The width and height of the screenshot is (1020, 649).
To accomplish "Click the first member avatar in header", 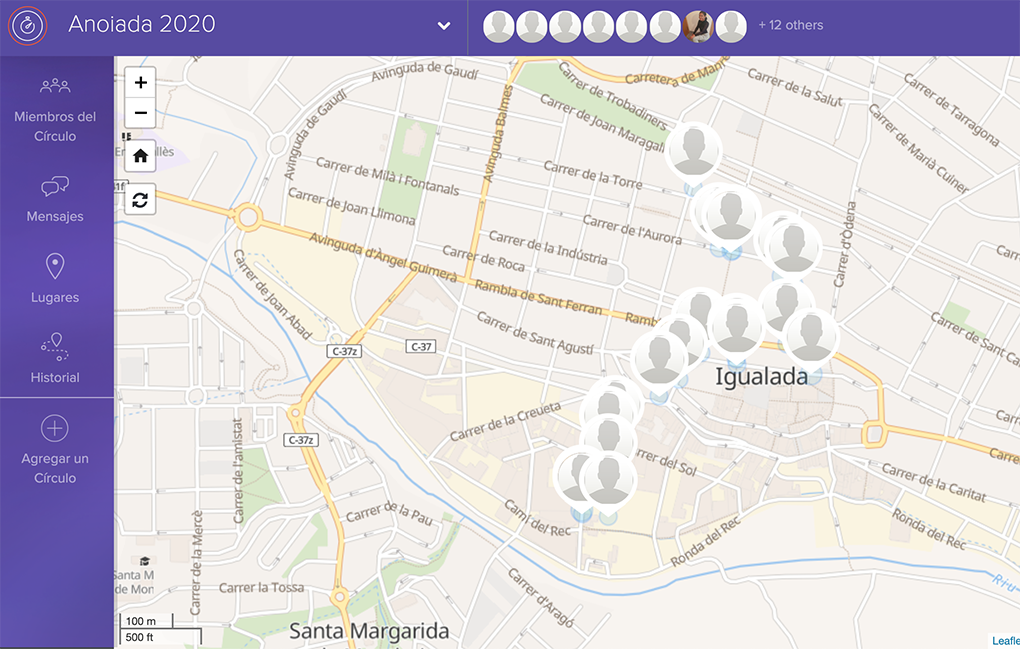I will [x=499, y=27].
